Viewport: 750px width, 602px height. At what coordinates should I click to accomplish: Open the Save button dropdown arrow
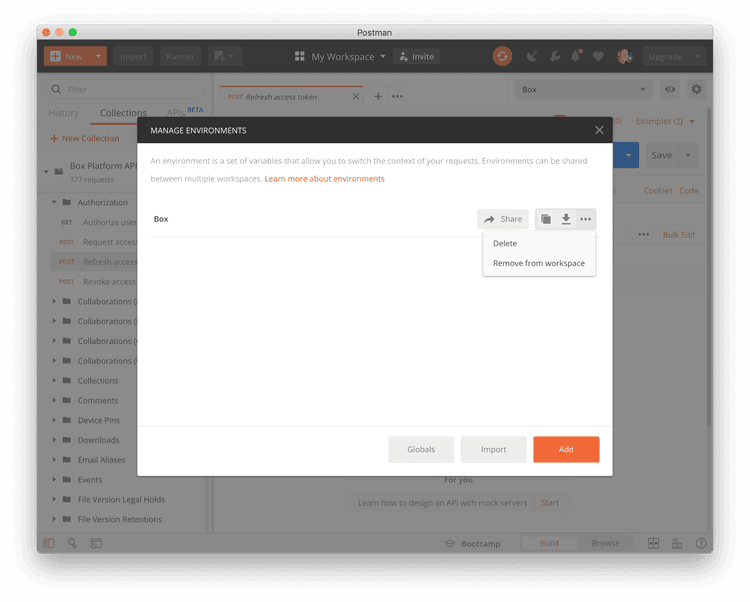(688, 155)
